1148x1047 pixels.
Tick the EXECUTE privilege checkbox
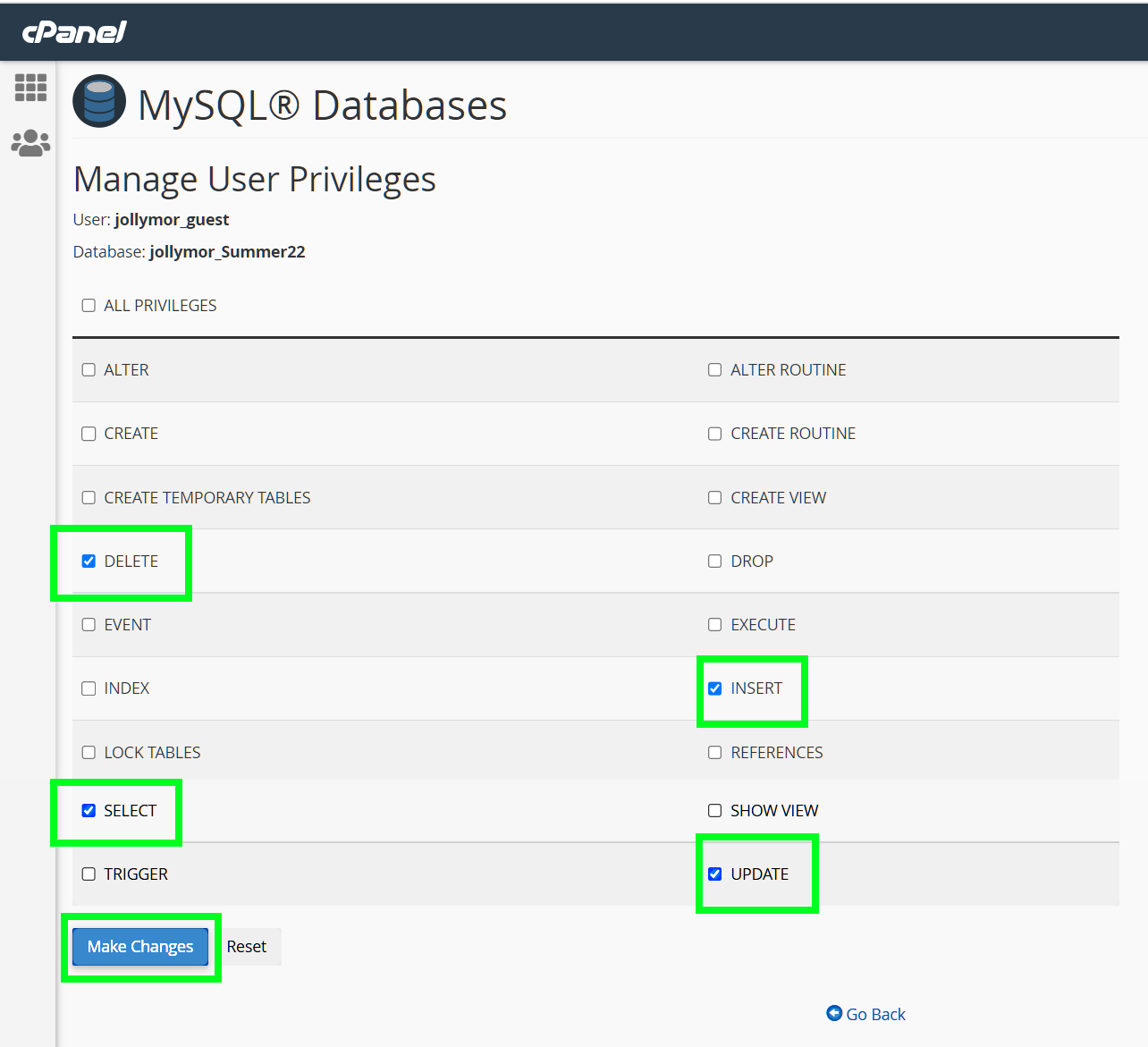[x=715, y=625]
